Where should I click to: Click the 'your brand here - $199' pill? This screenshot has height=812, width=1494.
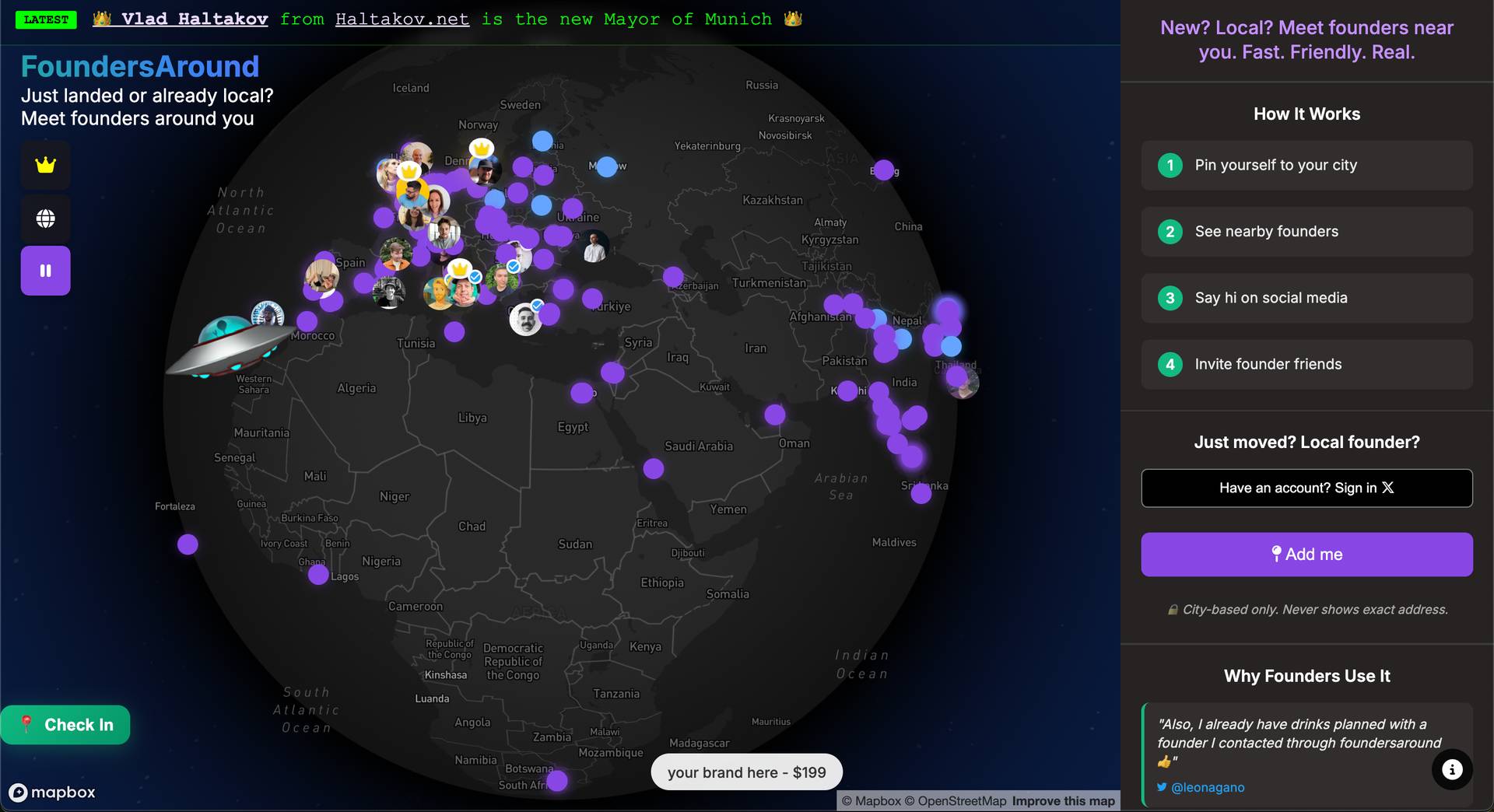746,772
